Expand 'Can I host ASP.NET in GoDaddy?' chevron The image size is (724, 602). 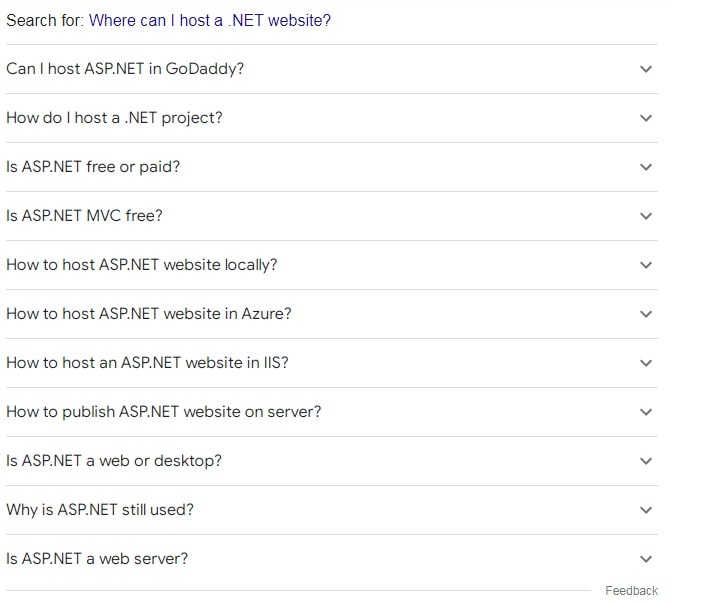[x=645, y=69]
